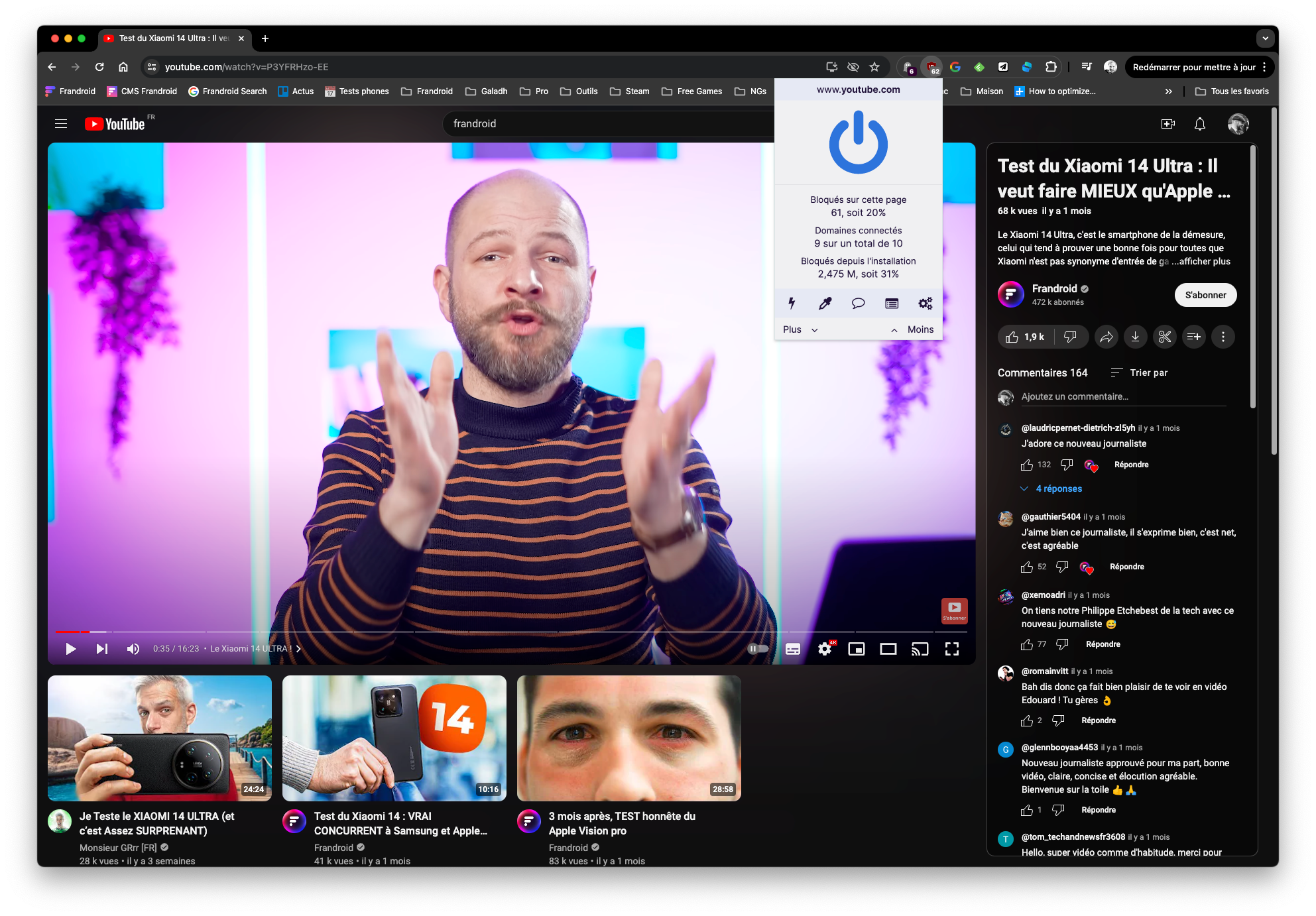This screenshot has width=1316, height=916.
Task: Toggle autoplay switch in player
Action: click(758, 649)
